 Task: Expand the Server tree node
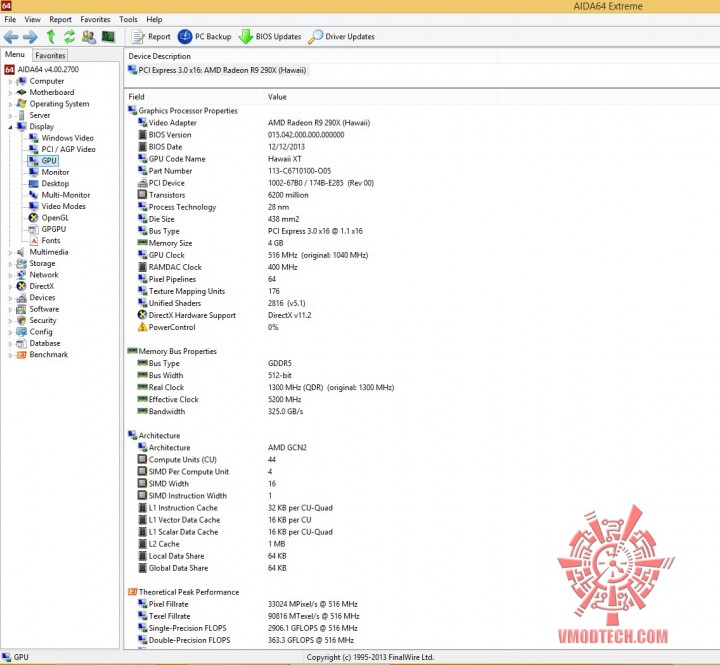[x=10, y=116]
